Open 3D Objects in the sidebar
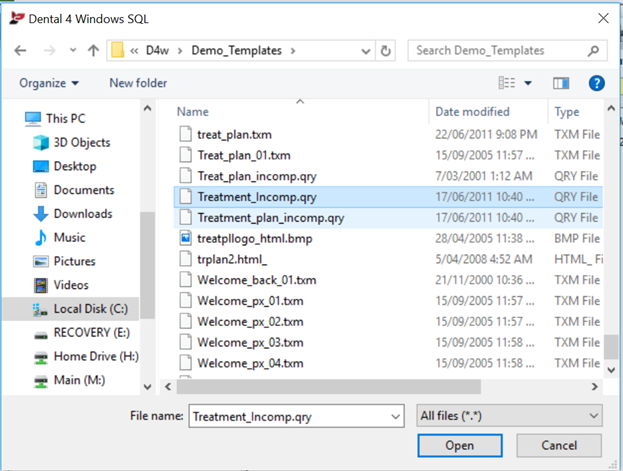The width and height of the screenshot is (623, 471). pyautogui.click(x=72, y=142)
